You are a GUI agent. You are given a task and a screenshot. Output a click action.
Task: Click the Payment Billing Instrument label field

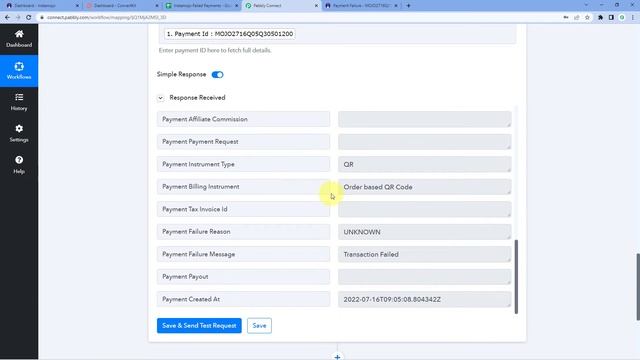[x=243, y=187]
